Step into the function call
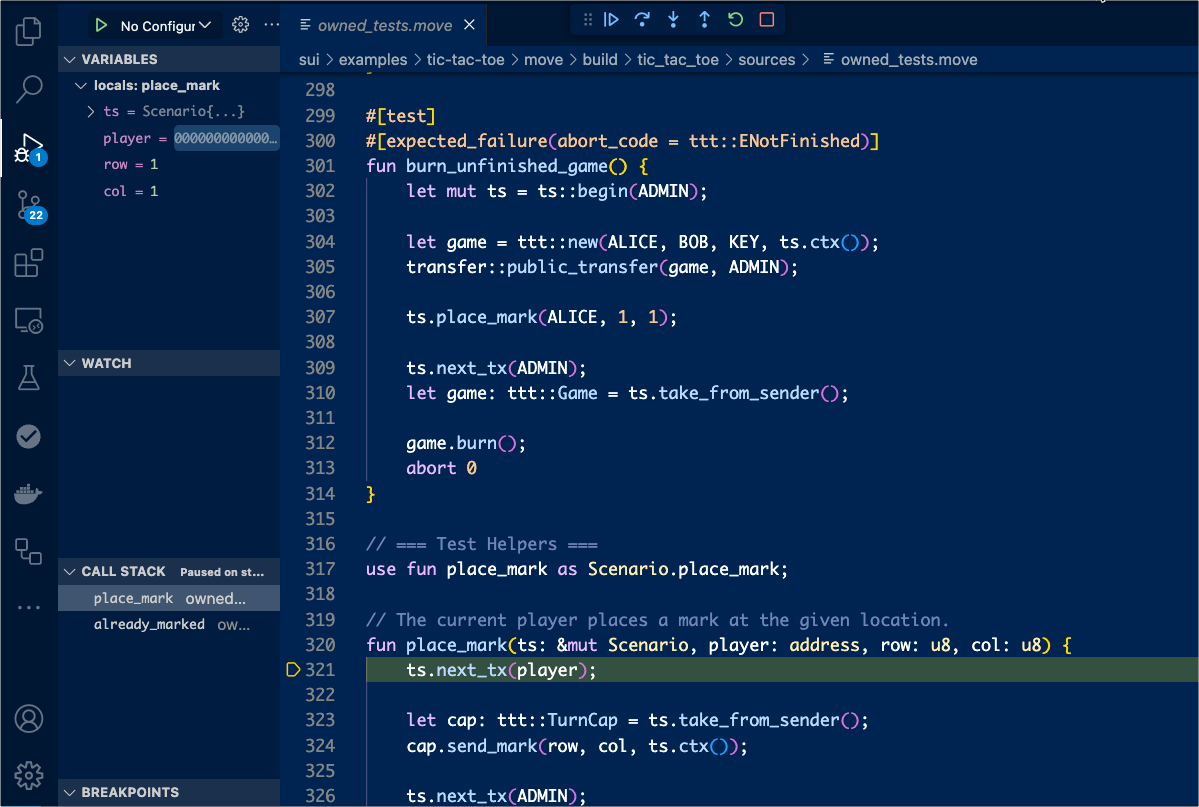 [x=672, y=19]
